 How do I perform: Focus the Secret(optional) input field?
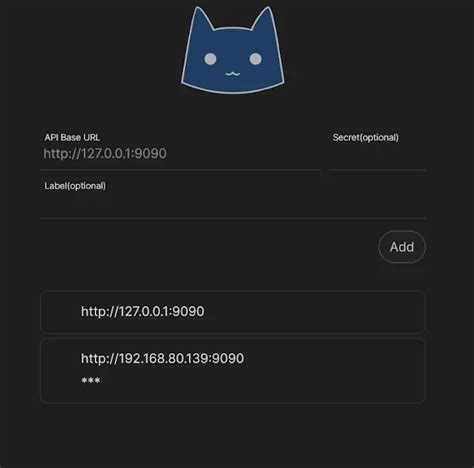tap(377, 154)
